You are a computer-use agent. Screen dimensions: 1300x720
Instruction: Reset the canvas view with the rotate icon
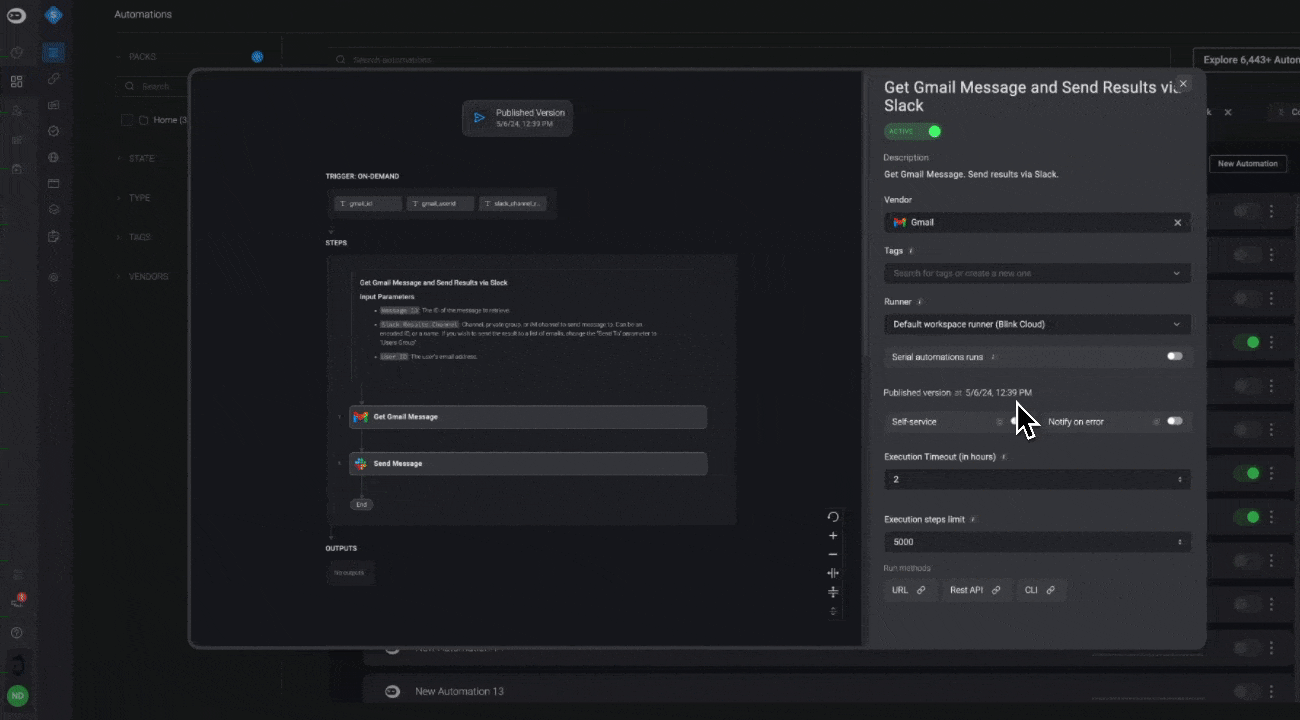[833, 516]
